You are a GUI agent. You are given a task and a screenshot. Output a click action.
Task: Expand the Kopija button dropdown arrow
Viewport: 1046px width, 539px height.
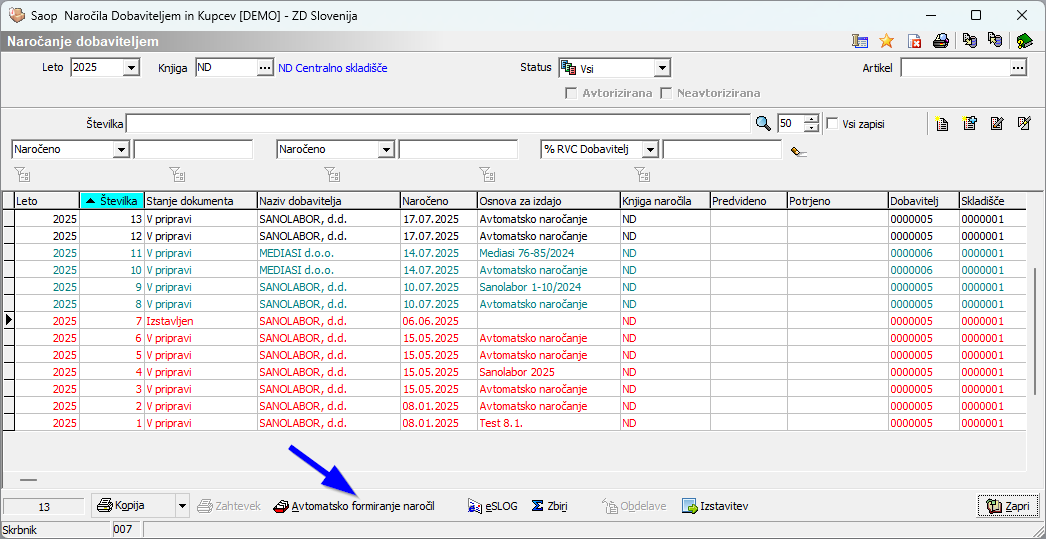coord(183,506)
